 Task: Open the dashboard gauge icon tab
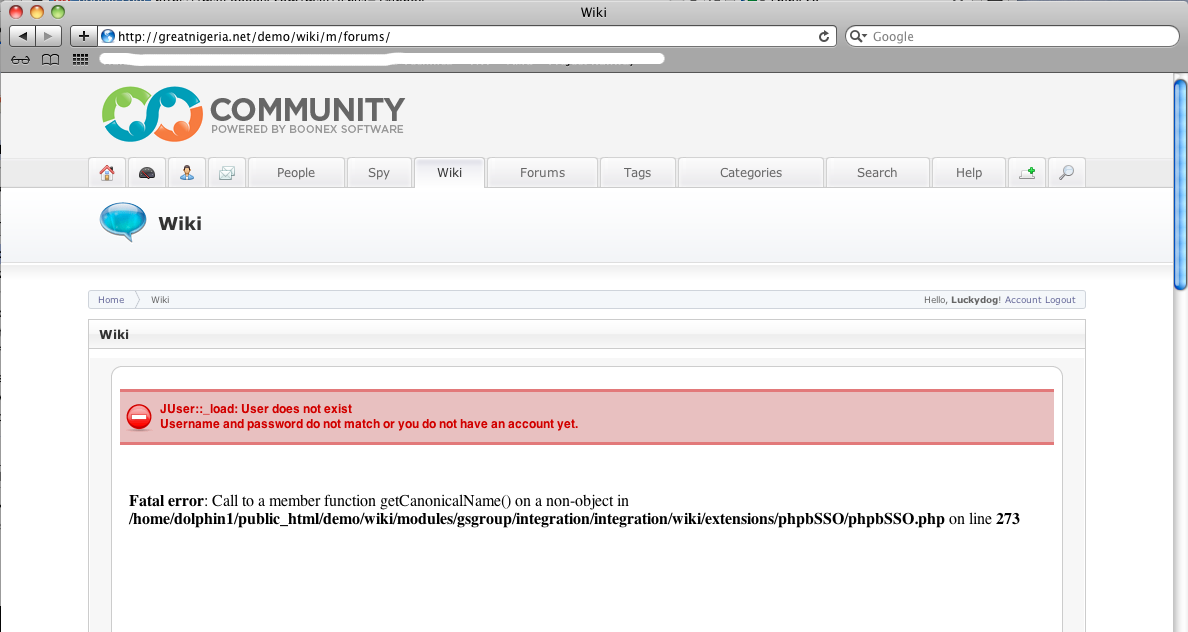pos(147,173)
